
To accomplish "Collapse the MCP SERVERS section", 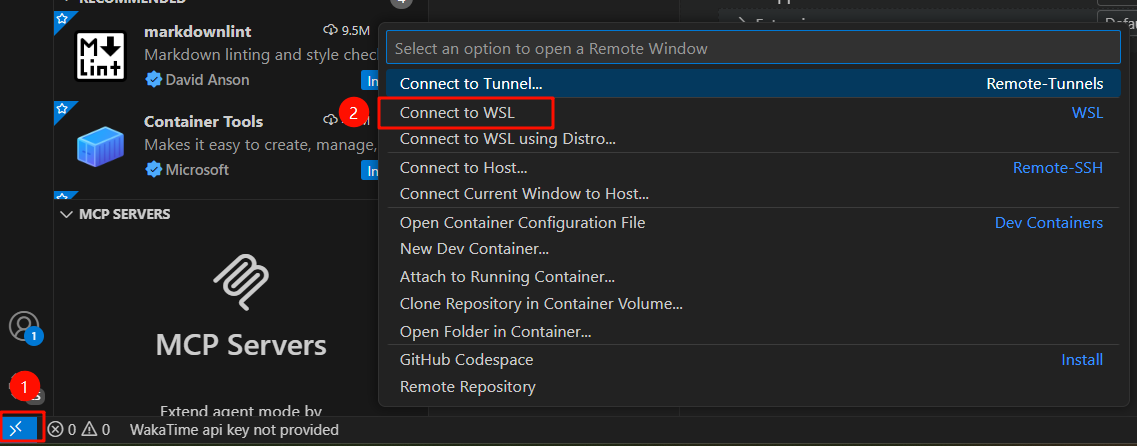I will (67, 214).
